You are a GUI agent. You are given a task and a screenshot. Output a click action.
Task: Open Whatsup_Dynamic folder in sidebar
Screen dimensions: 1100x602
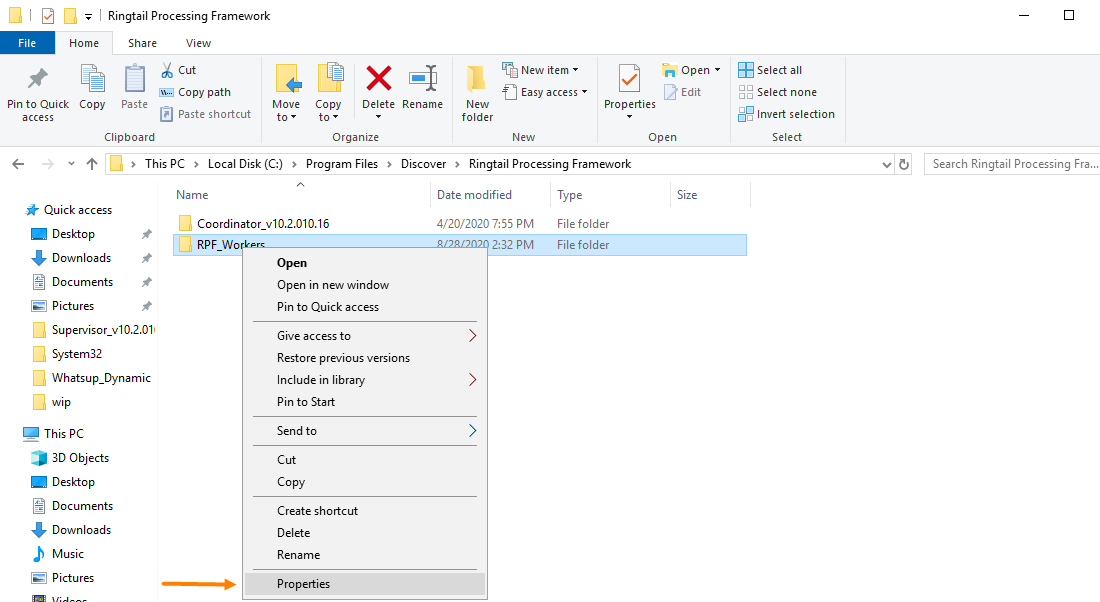tap(101, 377)
